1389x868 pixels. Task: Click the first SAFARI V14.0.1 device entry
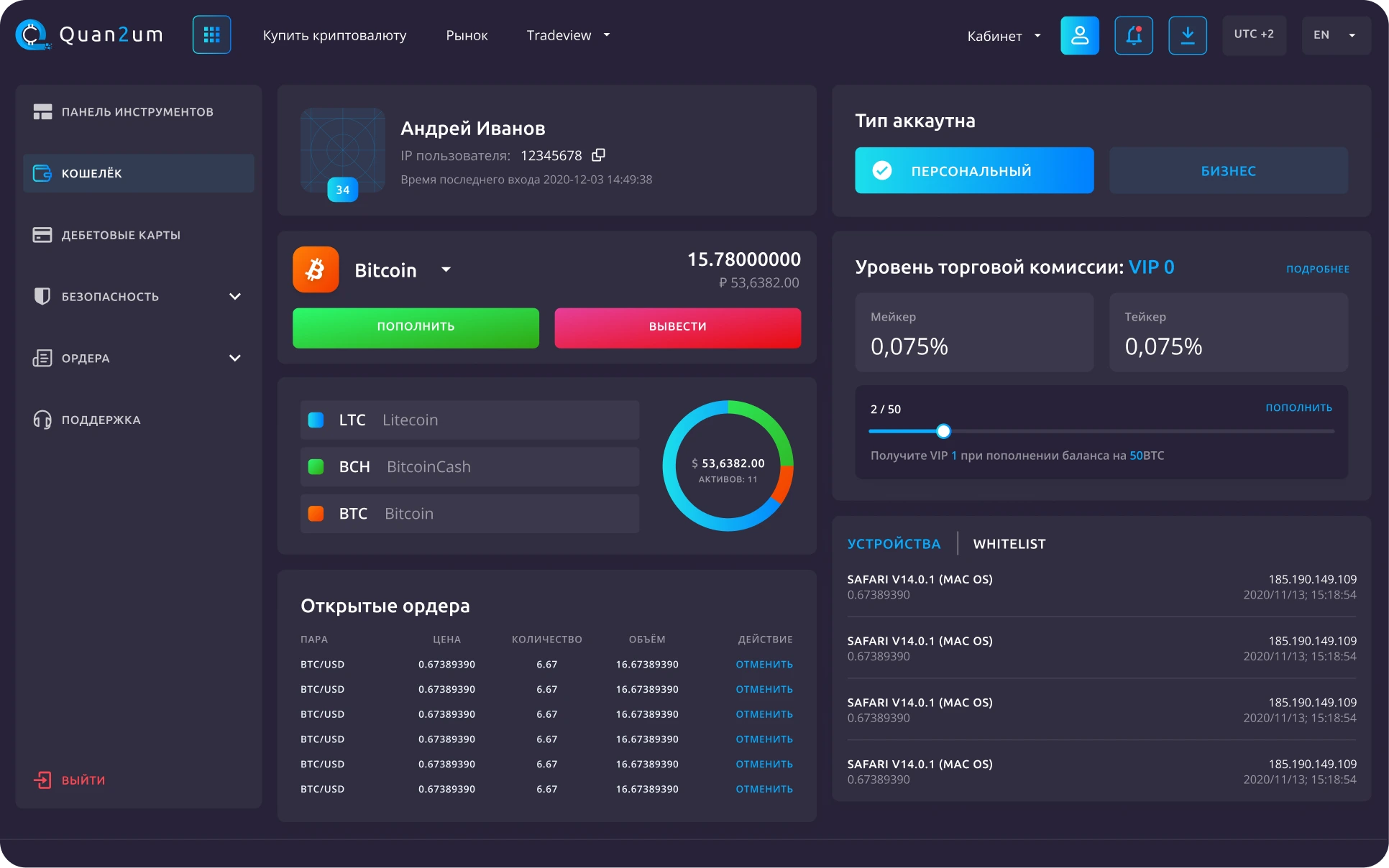[x=1101, y=587]
